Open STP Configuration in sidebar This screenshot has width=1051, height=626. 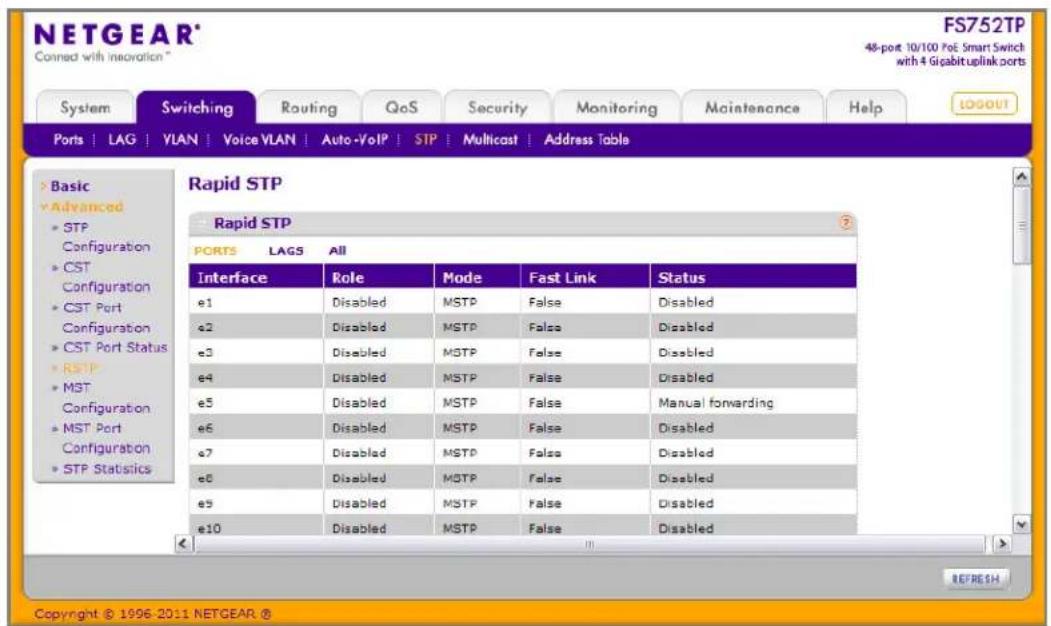click(106, 237)
